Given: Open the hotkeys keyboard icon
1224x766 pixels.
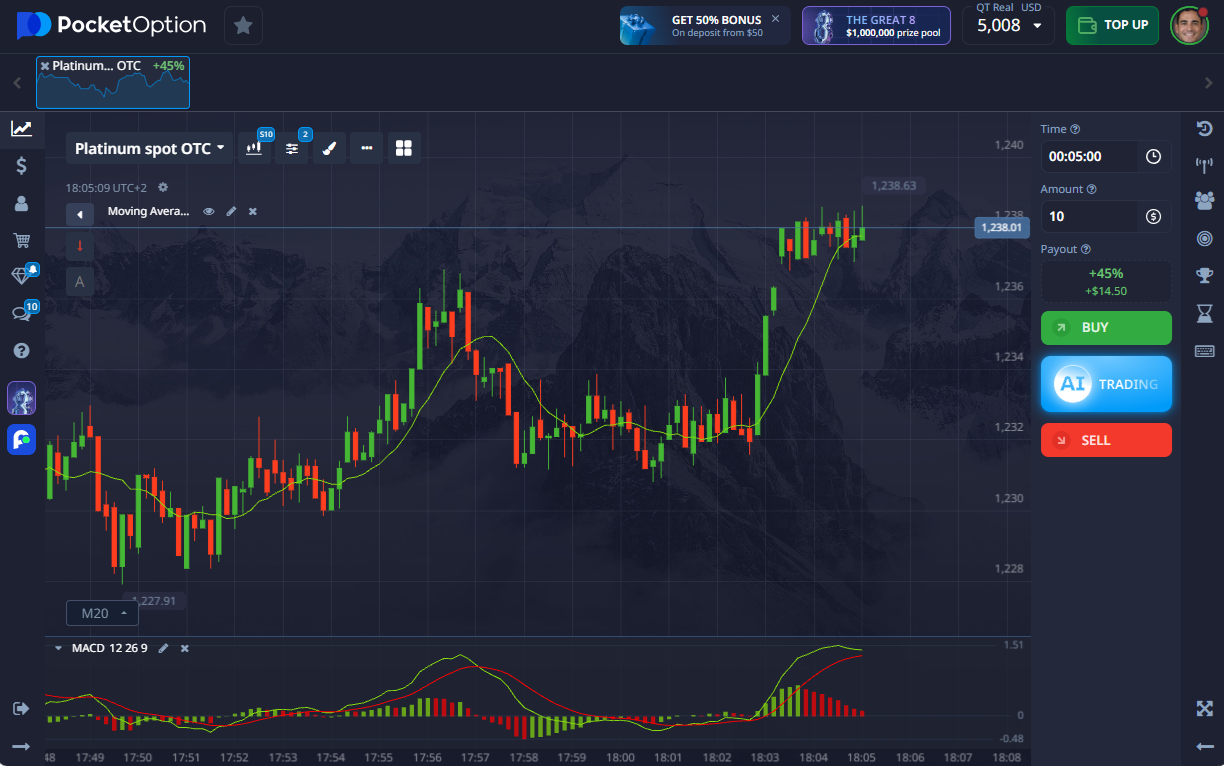Looking at the screenshot, I should (1204, 351).
